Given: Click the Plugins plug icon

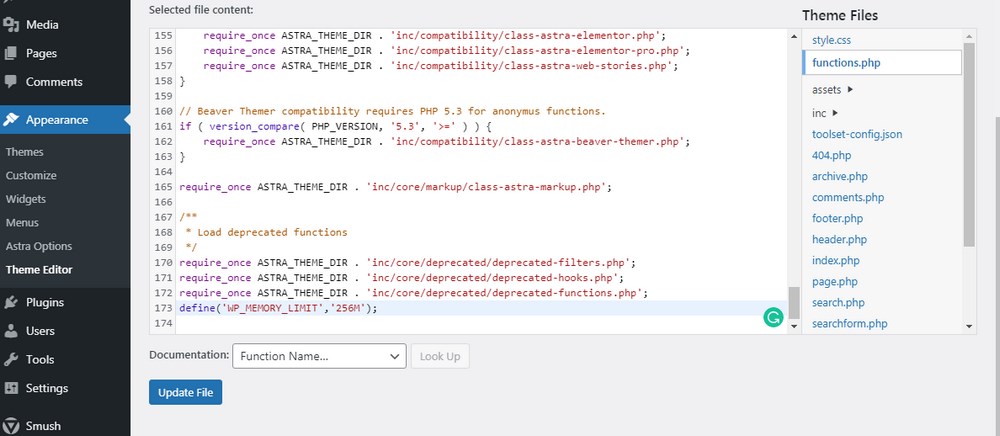Looking at the screenshot, I should click(x=11, y=302).
